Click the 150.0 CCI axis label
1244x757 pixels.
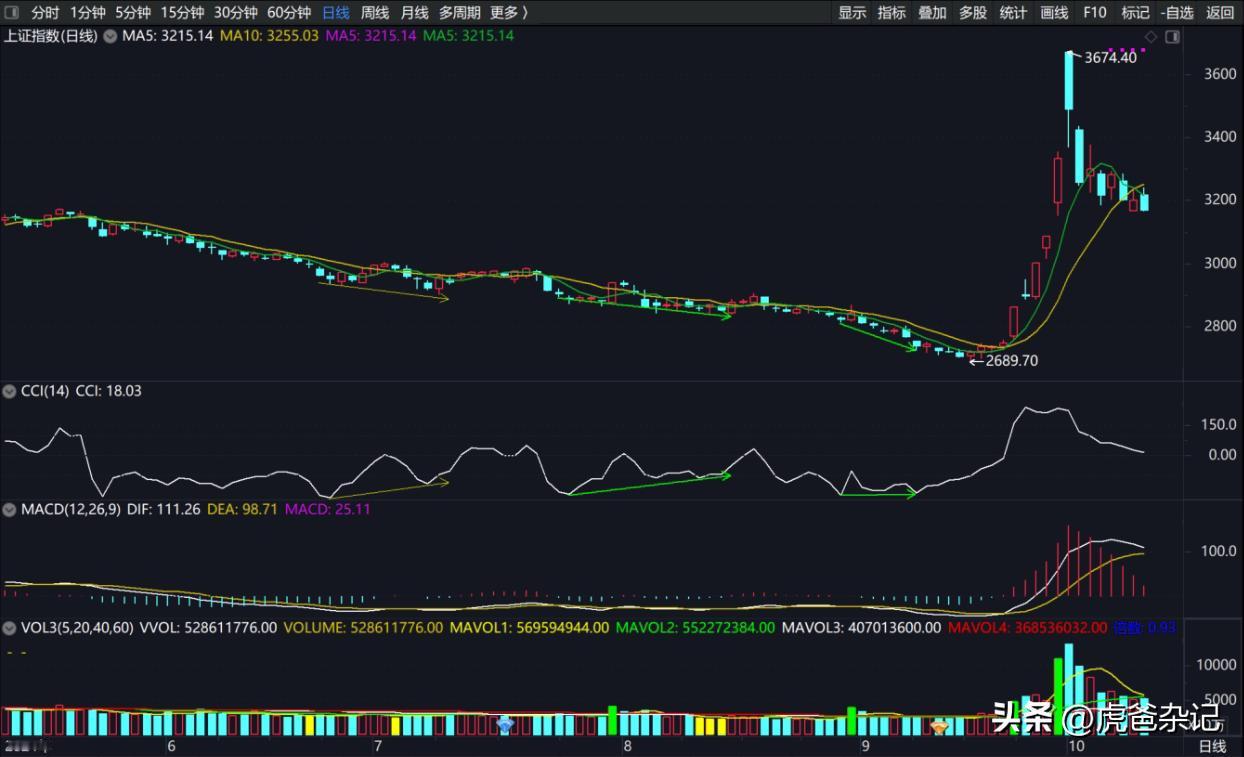tap(1219, 425)
